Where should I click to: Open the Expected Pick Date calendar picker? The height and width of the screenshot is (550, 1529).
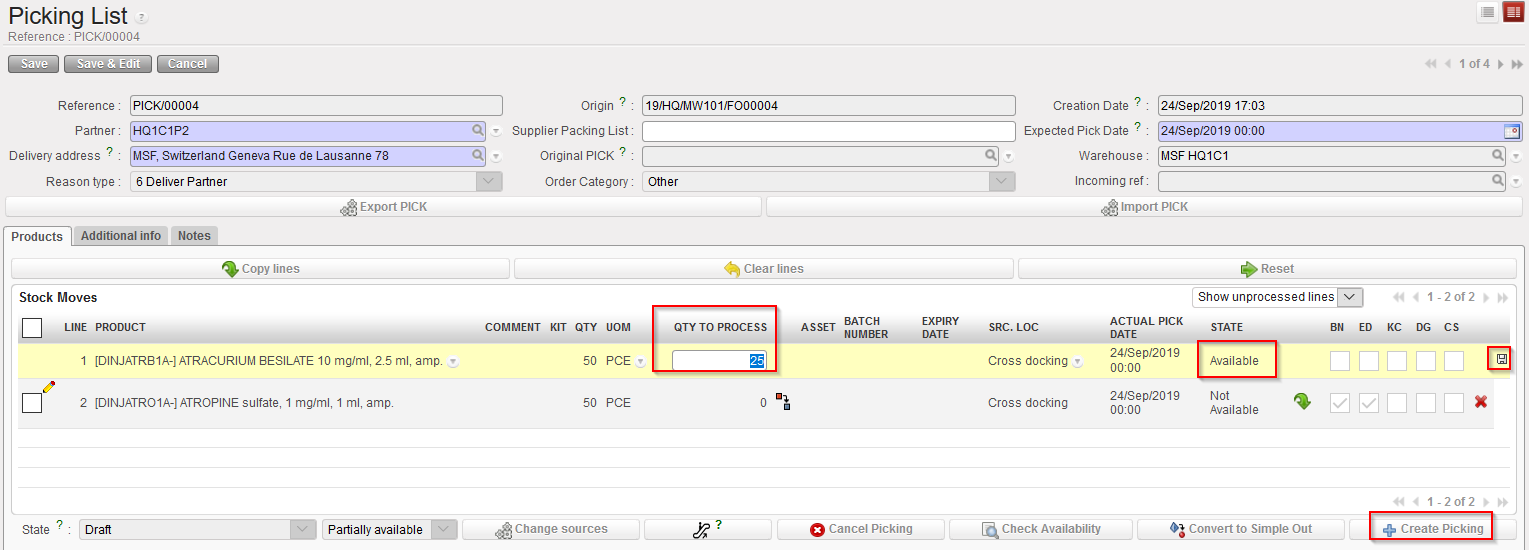tap(1512, 131)
